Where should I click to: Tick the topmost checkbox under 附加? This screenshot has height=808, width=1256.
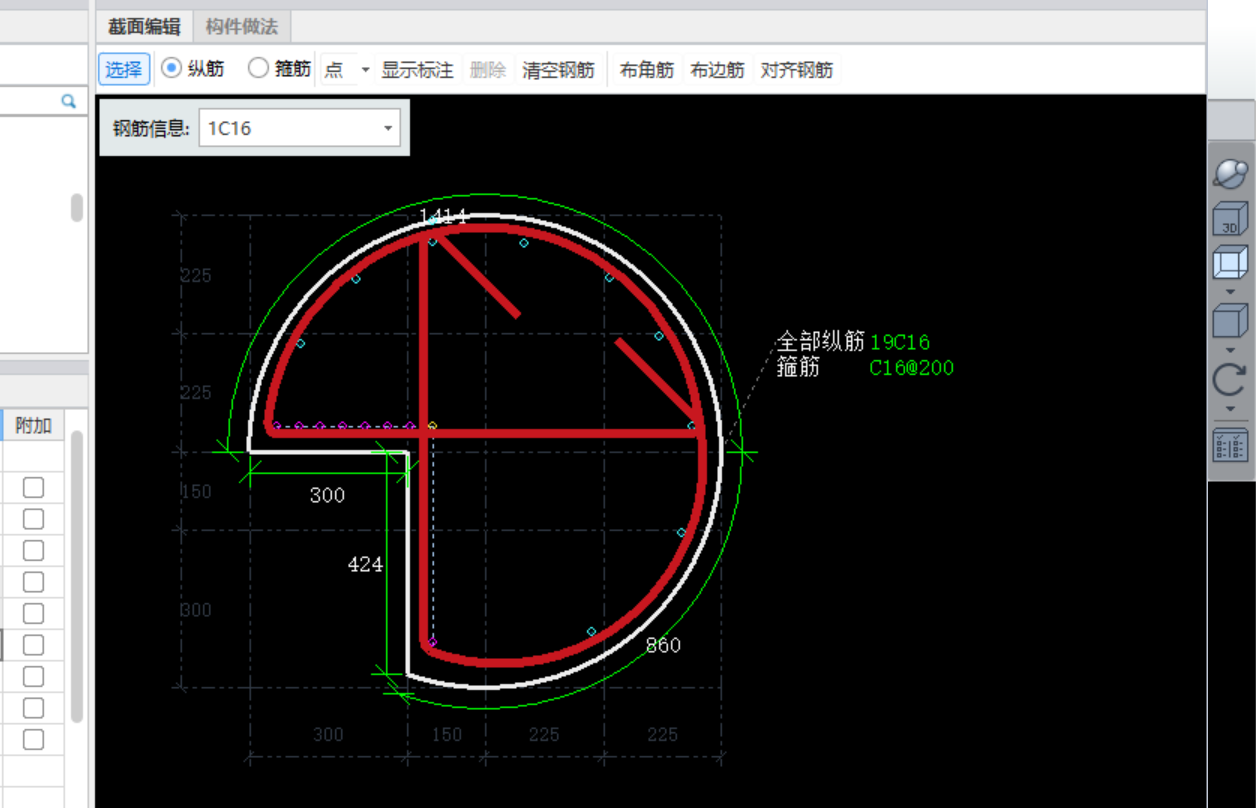[x=34, y=487]
